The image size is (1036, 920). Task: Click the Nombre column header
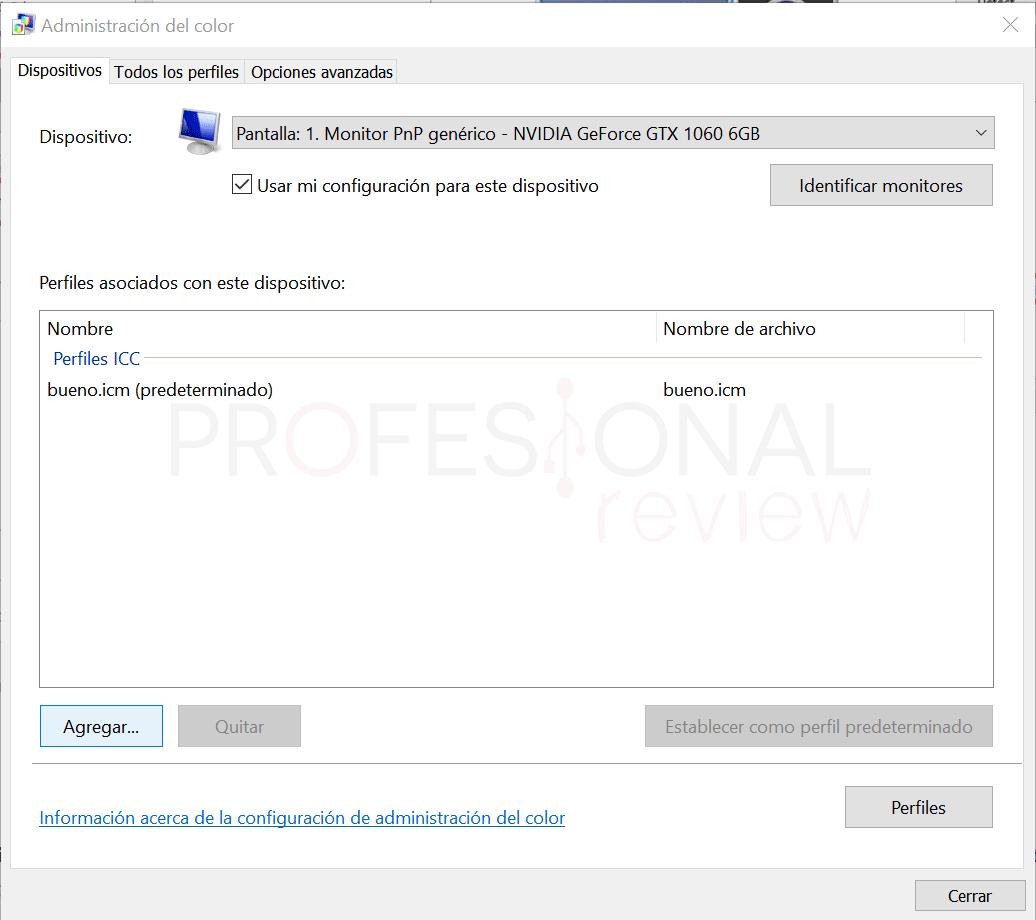[x=349, y=328]
